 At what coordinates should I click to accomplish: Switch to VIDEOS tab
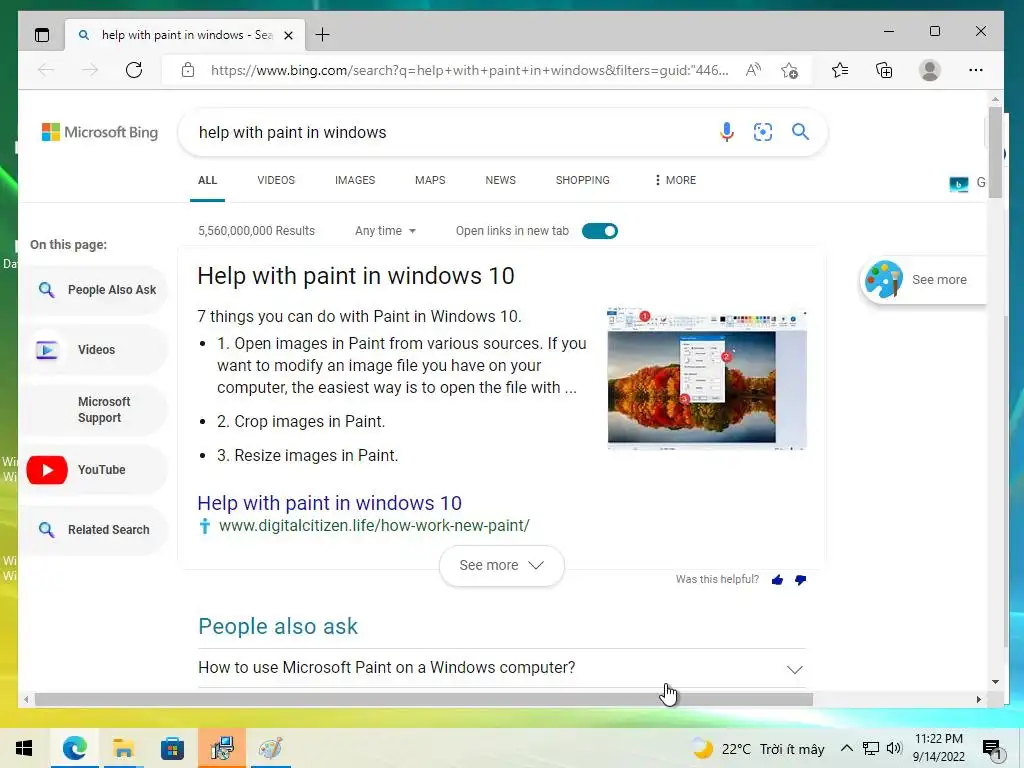276,180
